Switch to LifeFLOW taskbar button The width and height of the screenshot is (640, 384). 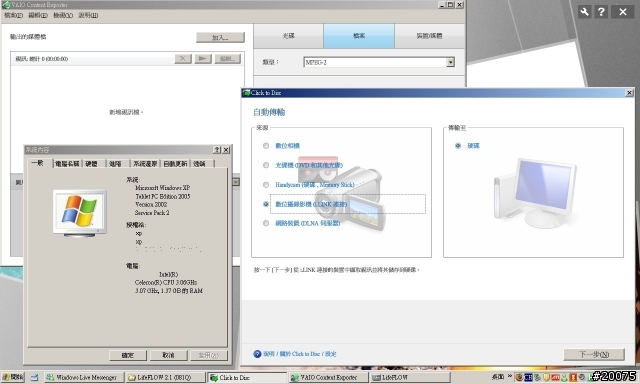tap(410, 377)
